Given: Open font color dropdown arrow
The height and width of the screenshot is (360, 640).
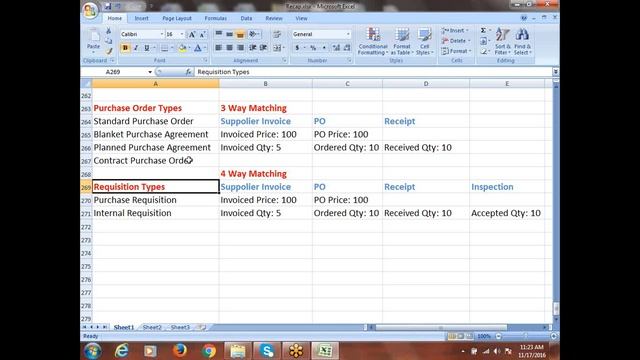Looking at the screenshot, I should point(204,48).
